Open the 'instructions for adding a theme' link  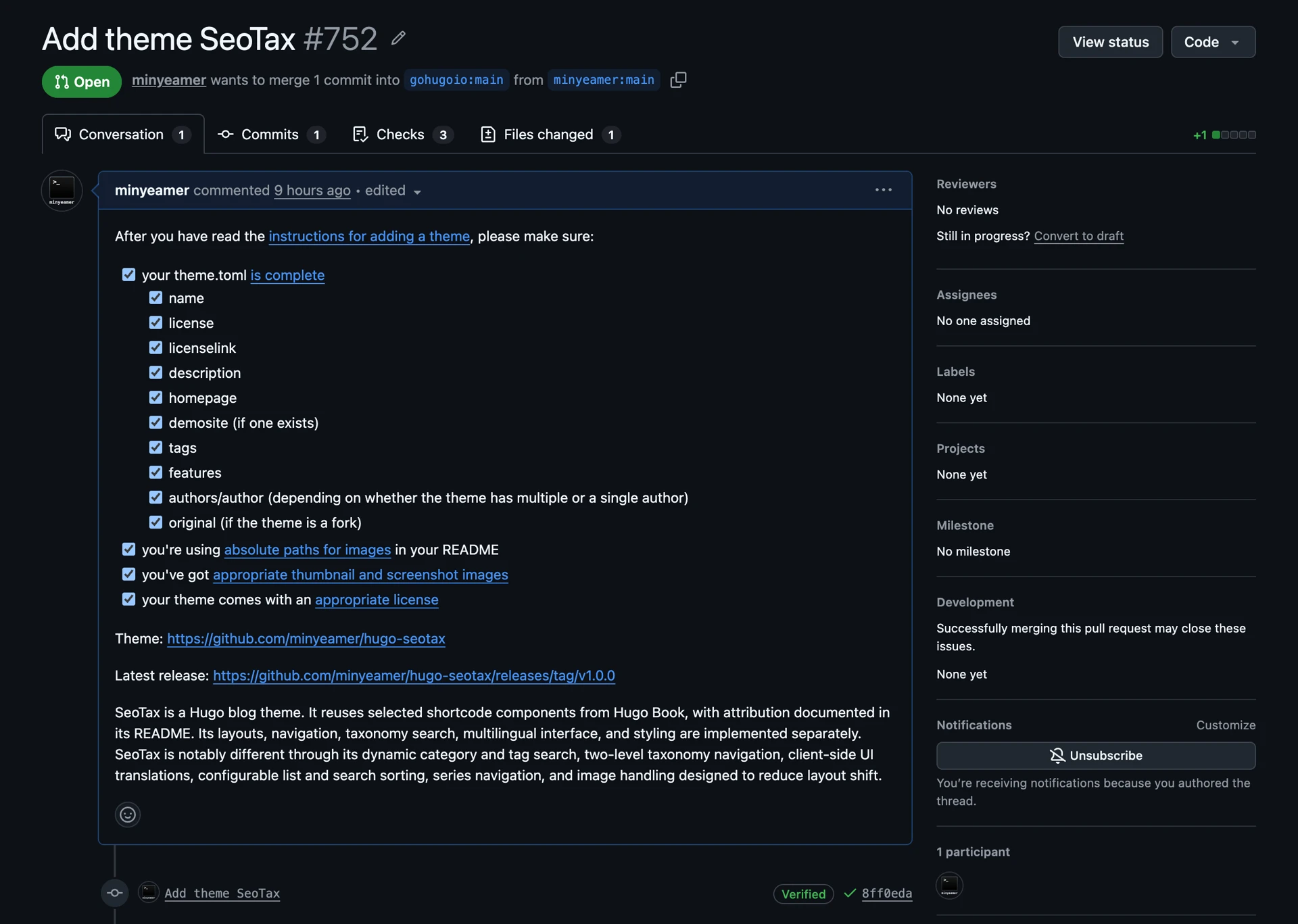pos(369,237)
